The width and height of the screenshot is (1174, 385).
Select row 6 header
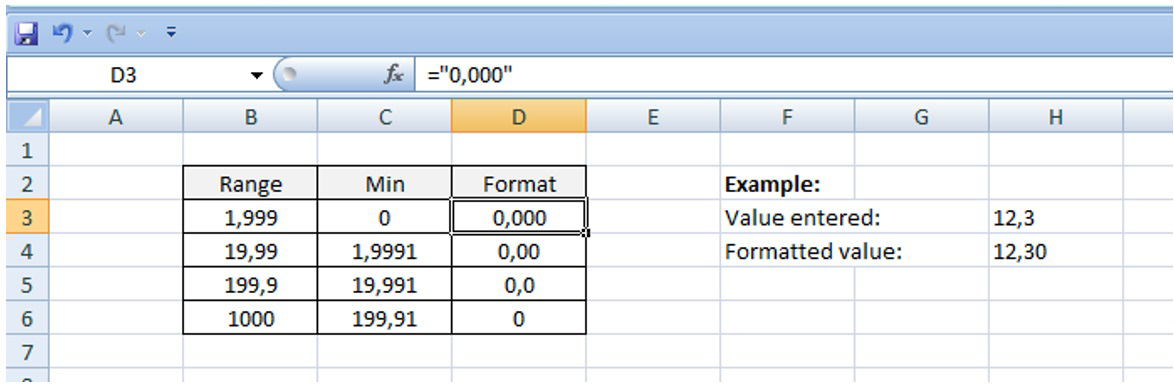point(28,318)
